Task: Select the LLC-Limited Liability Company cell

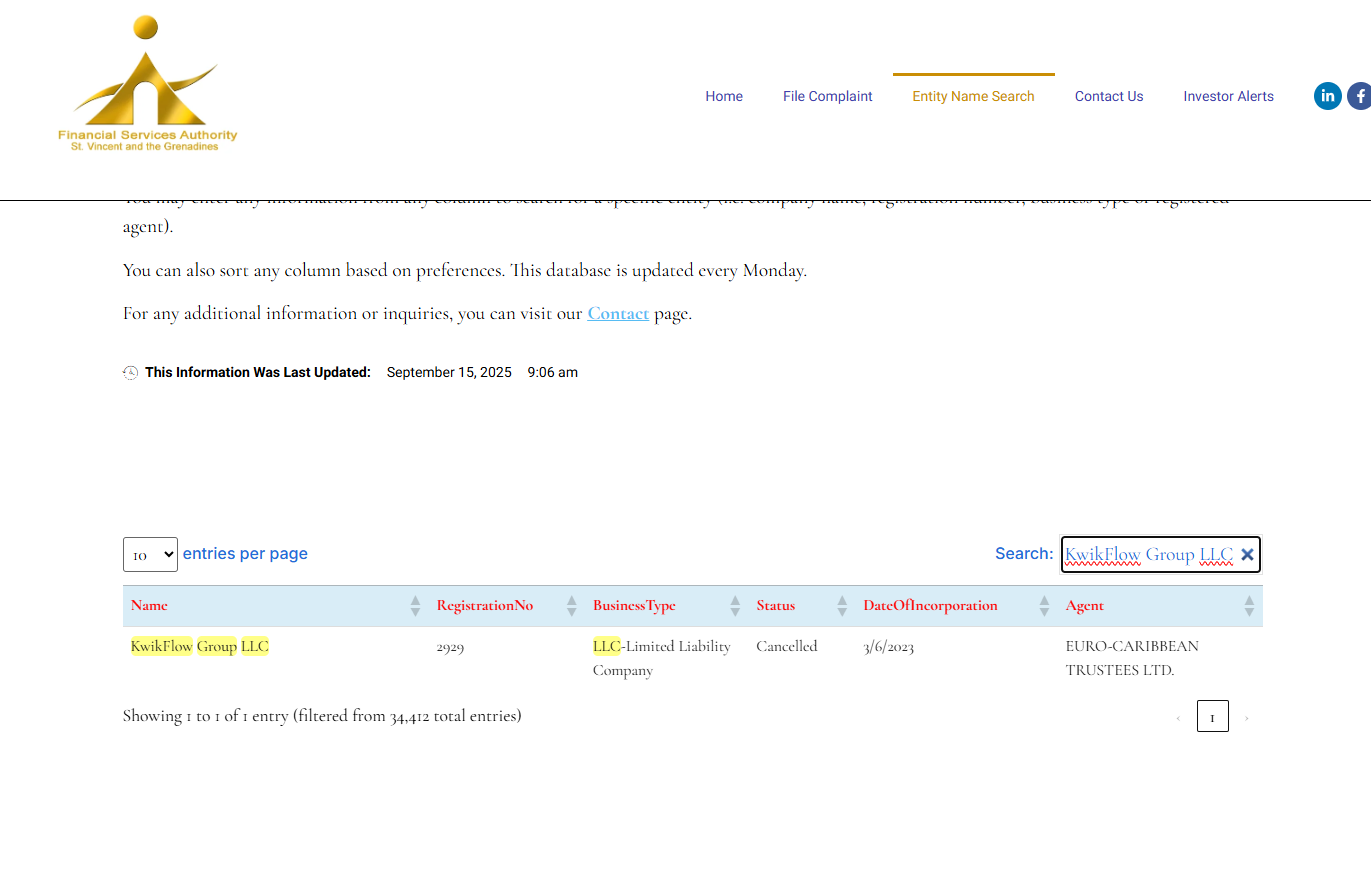Action: point(662,658)
